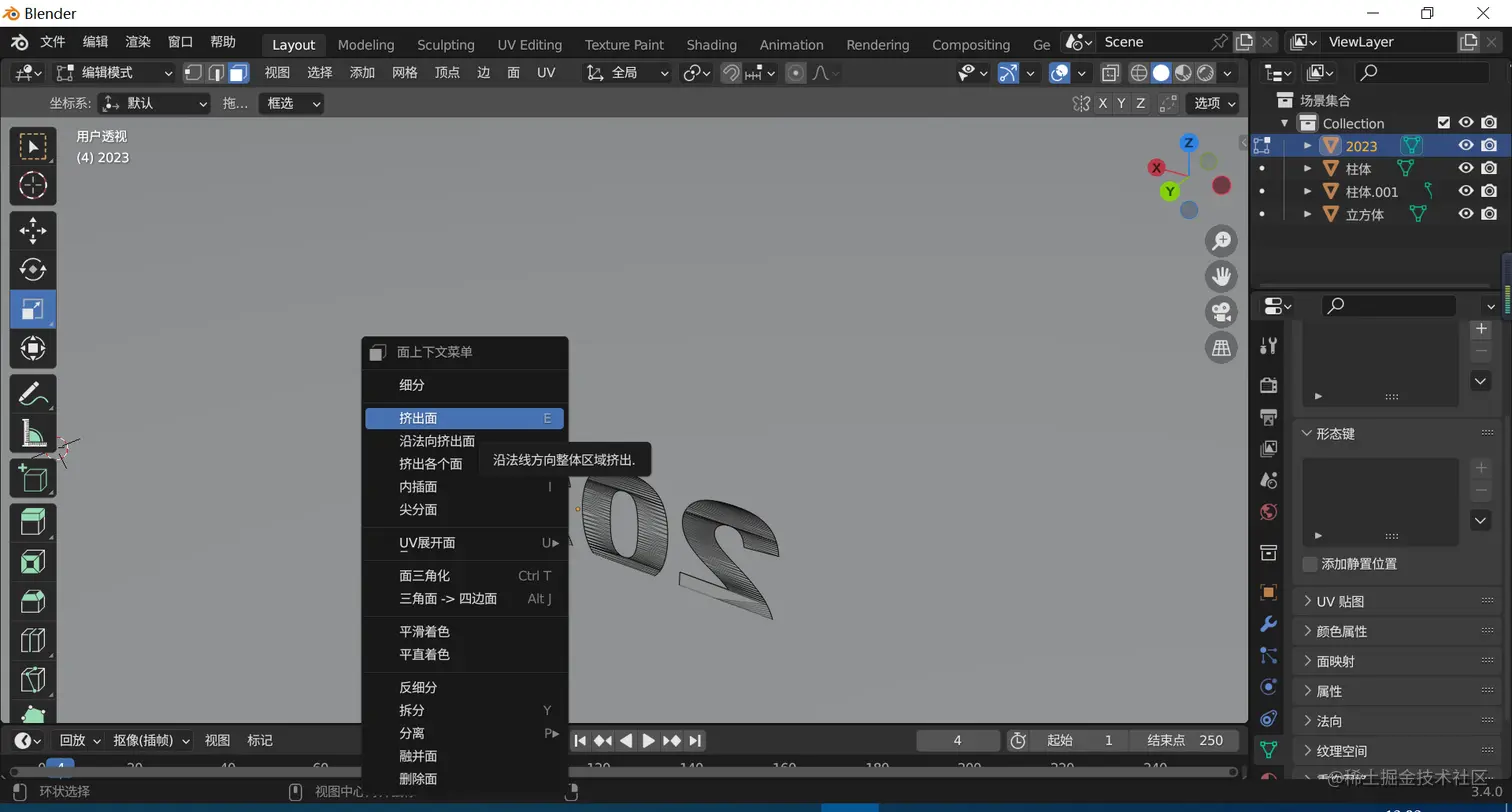Screen dimensions: 1512x812
Task: Open the 全局 transform orientation dropdown
Action: (x=627, y=73)
